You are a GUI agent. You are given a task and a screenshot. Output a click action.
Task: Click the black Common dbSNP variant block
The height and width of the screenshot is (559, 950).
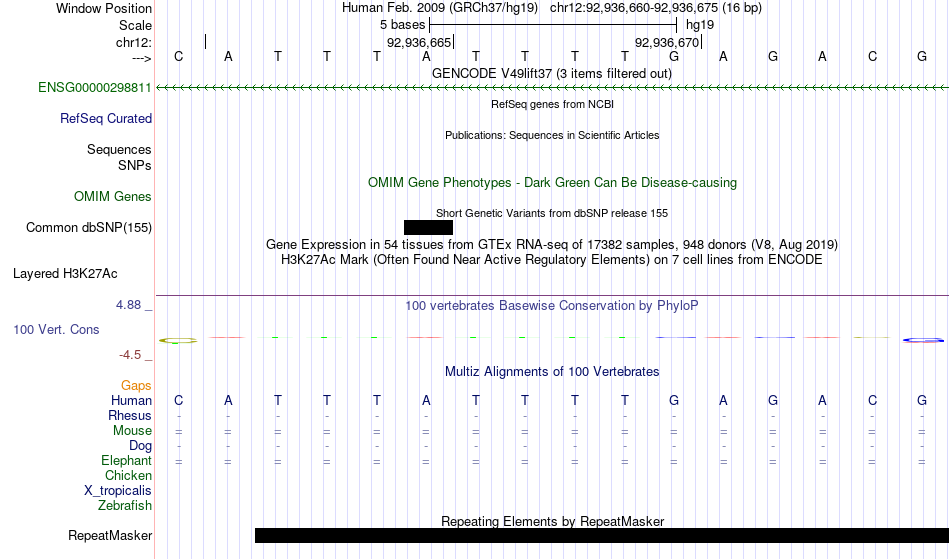click(428, 228)
